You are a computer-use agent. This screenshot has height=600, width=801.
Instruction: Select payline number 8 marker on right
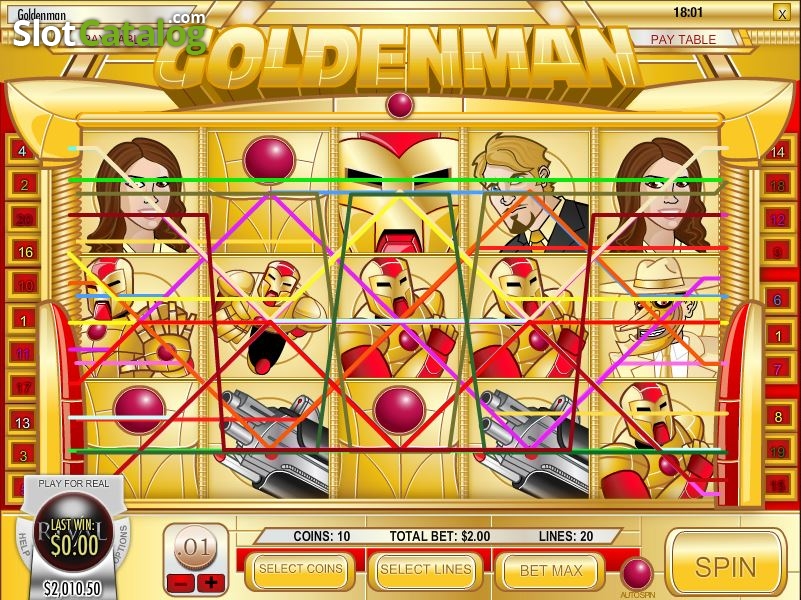[x=778, y=417]
